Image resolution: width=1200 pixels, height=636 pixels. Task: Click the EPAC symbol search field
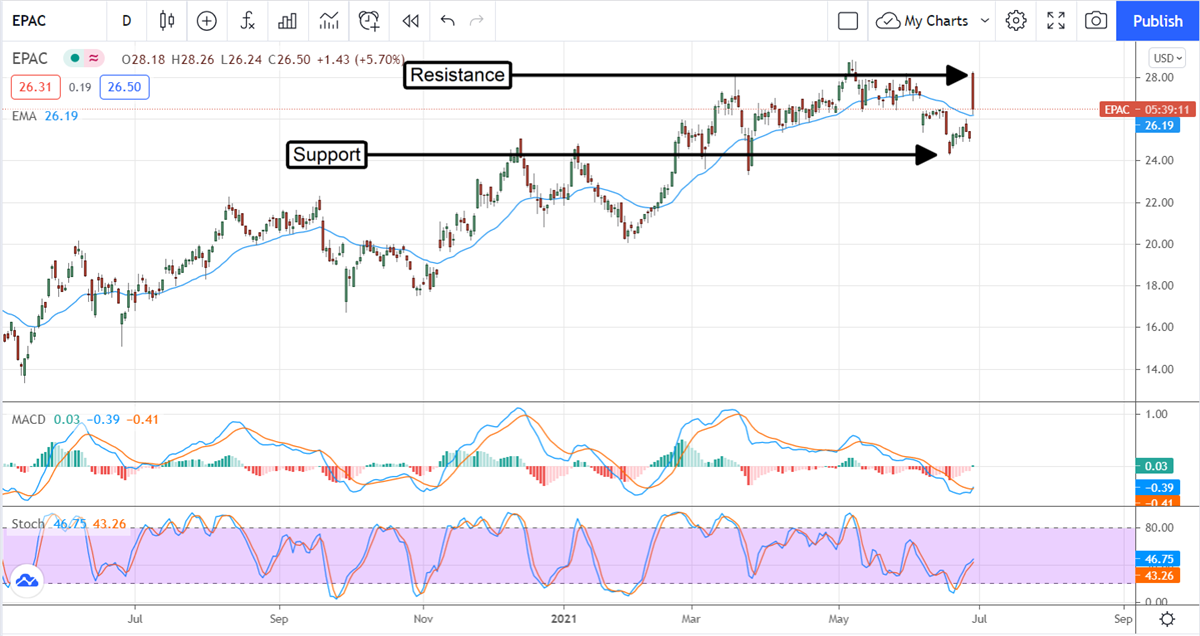tap(50, 20)
